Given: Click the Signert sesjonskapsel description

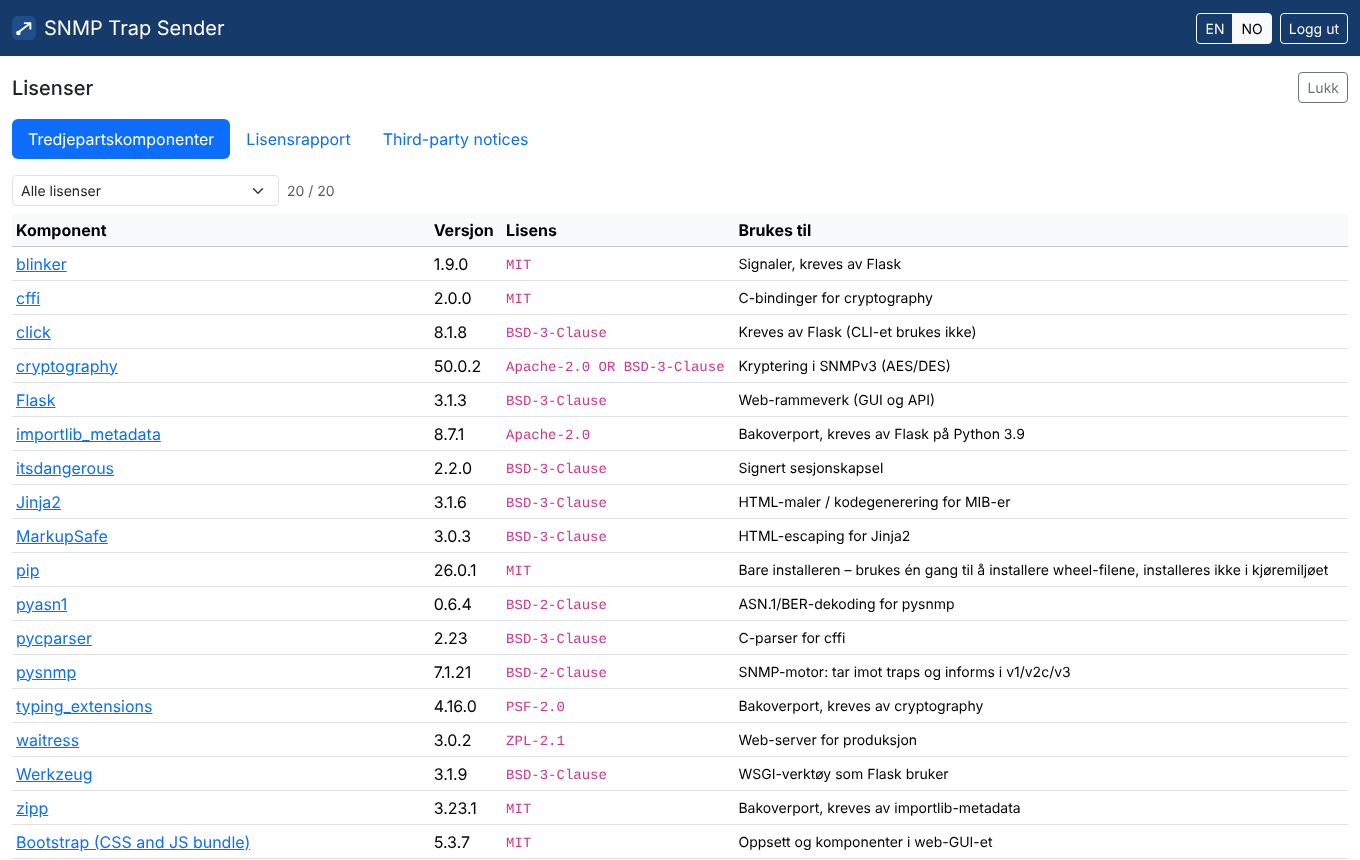Looking at the screenshot, I should click(x=811, y=468).
